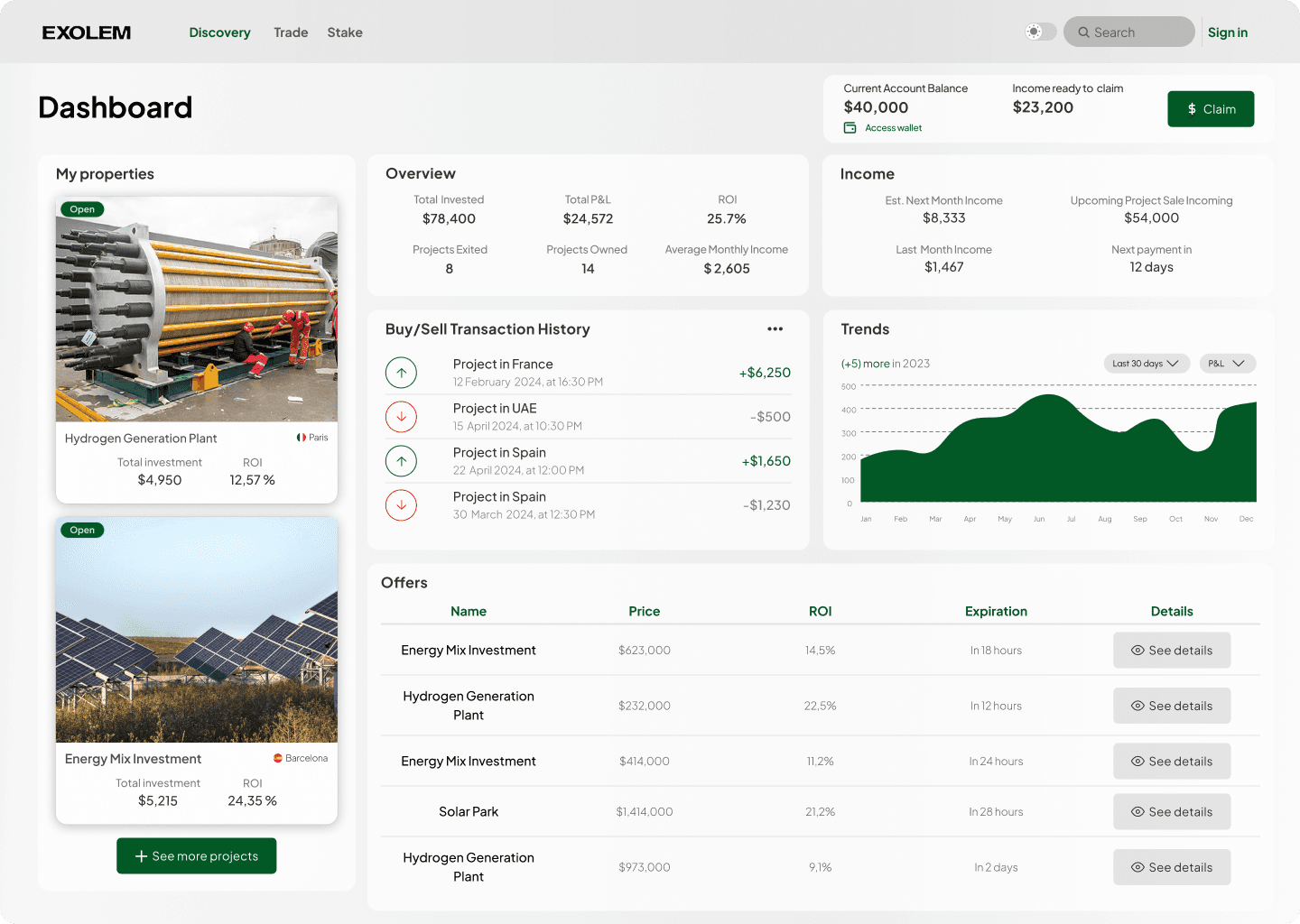Click the Access wallet link
The image size is (1300, 924).
coord(893,128)
